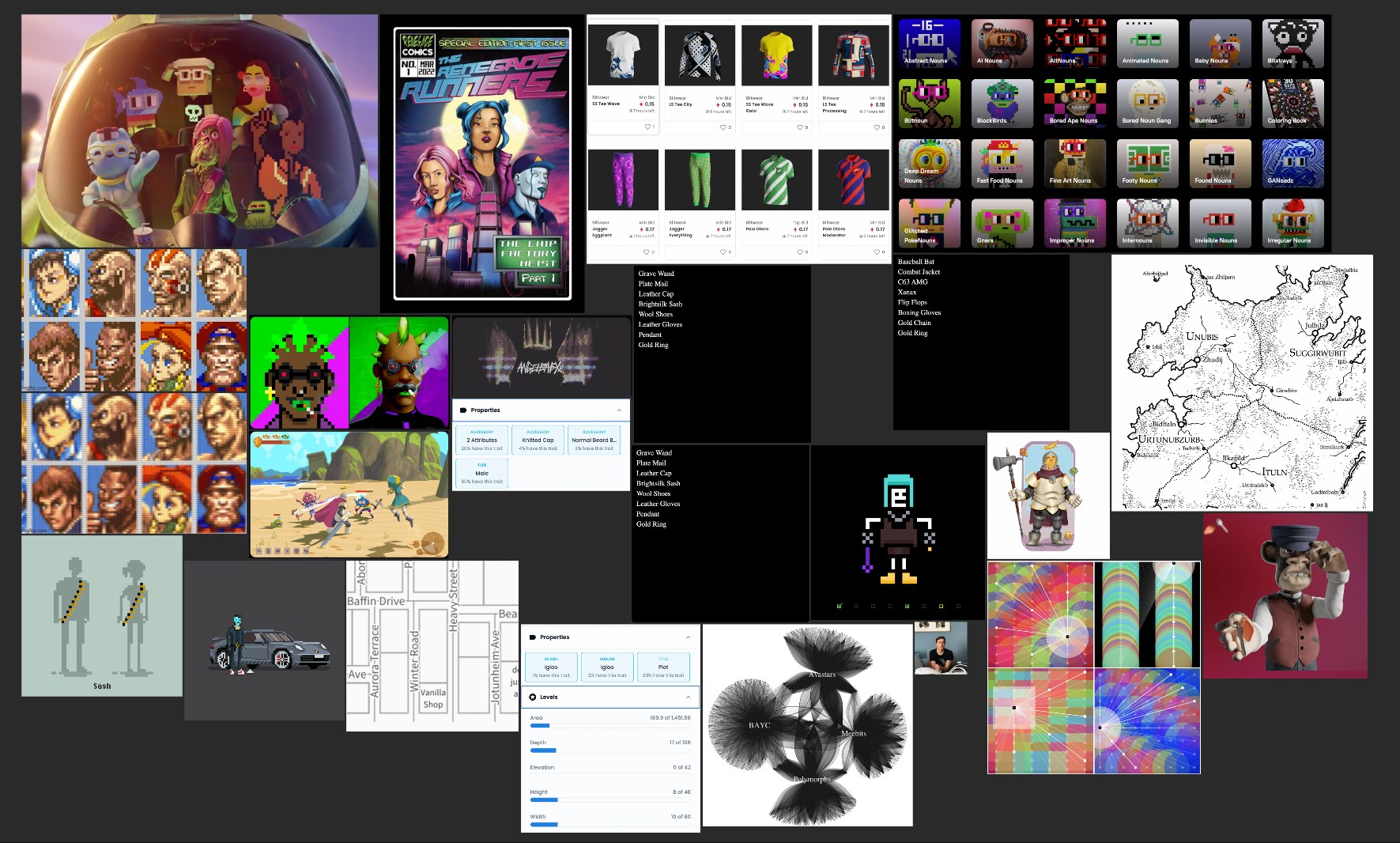Click the Jogger Eggplant product image
Viewport: 1400px width, 843px height.
coord(623,180)
